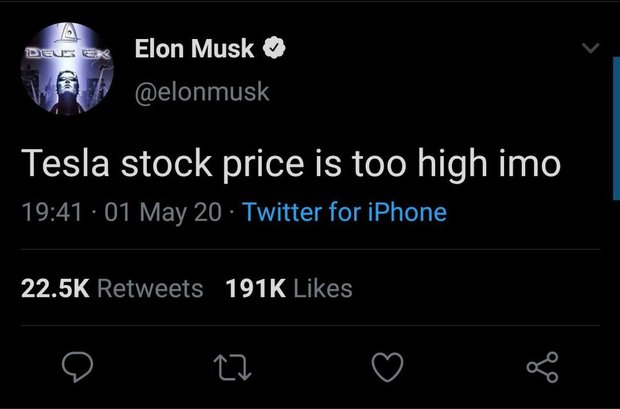Click the word "Tesla" in the tweet
Image resolution: width=620 pixels, height=409 pixels.
(65, 165)
